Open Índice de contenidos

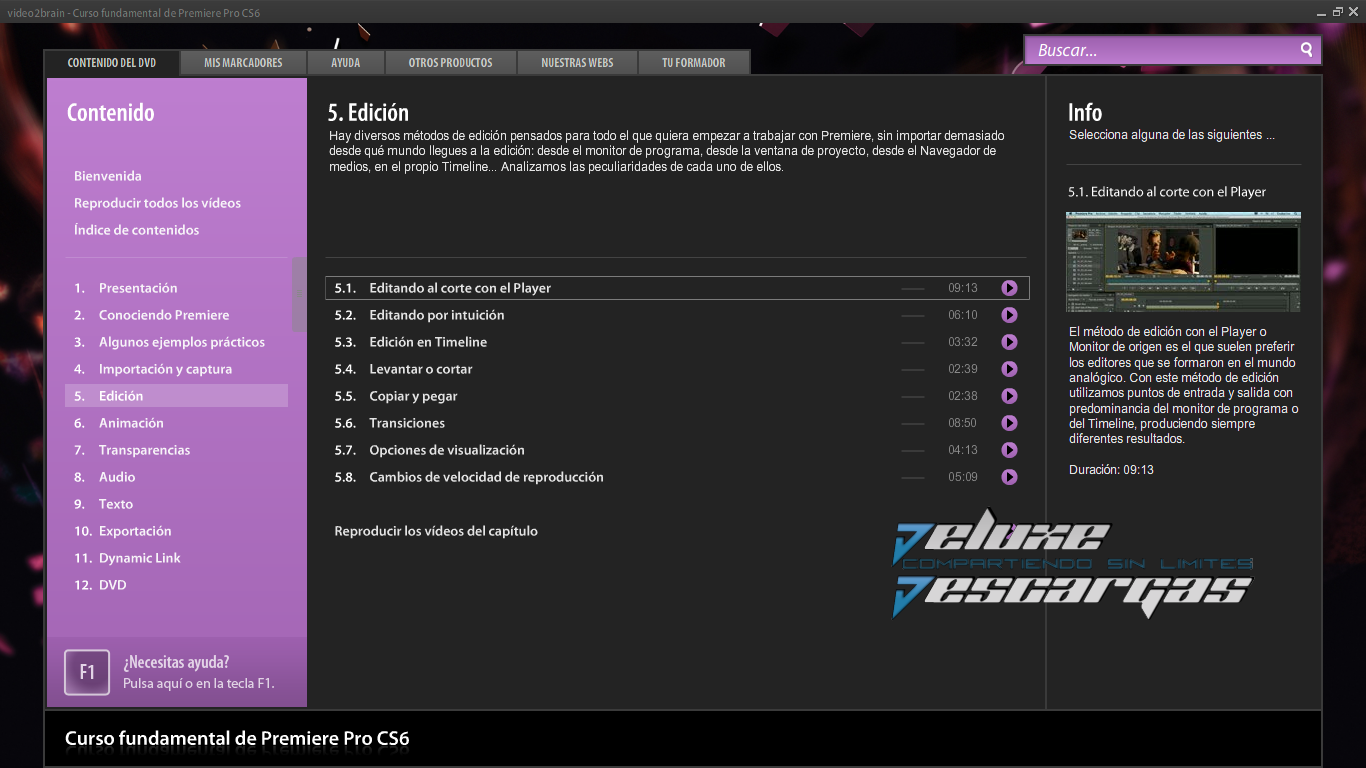(136, 230)
